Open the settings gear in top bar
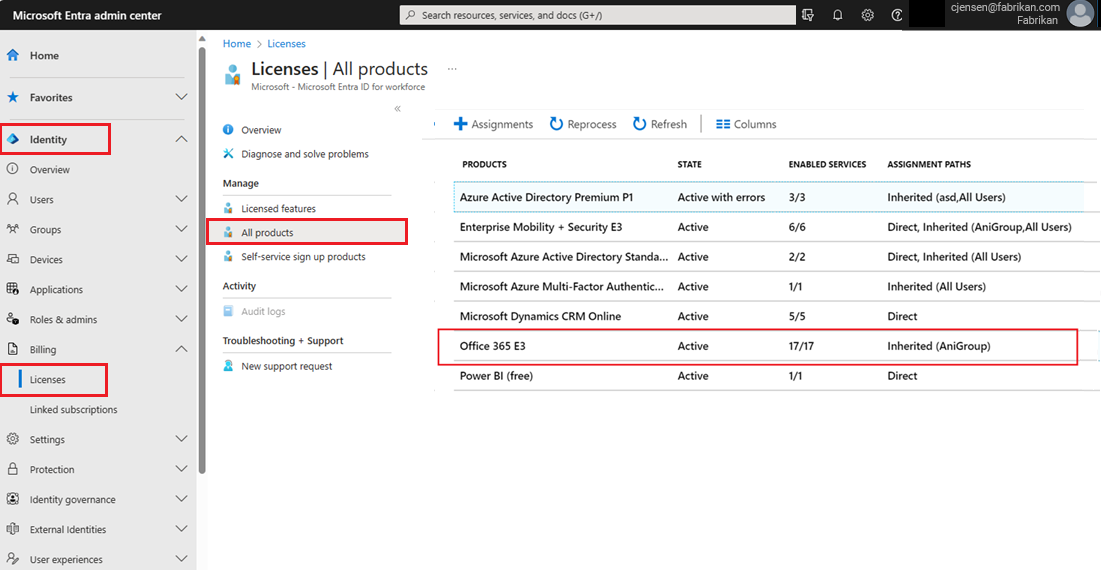 [x=867, y=15]
